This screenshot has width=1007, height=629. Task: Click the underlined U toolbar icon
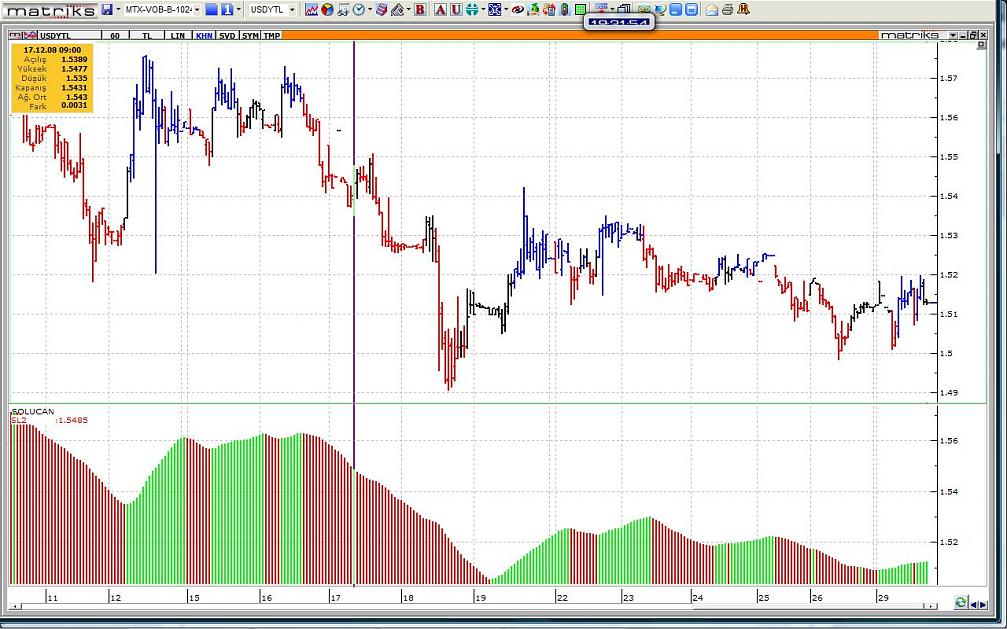click(x=456, y=9)
